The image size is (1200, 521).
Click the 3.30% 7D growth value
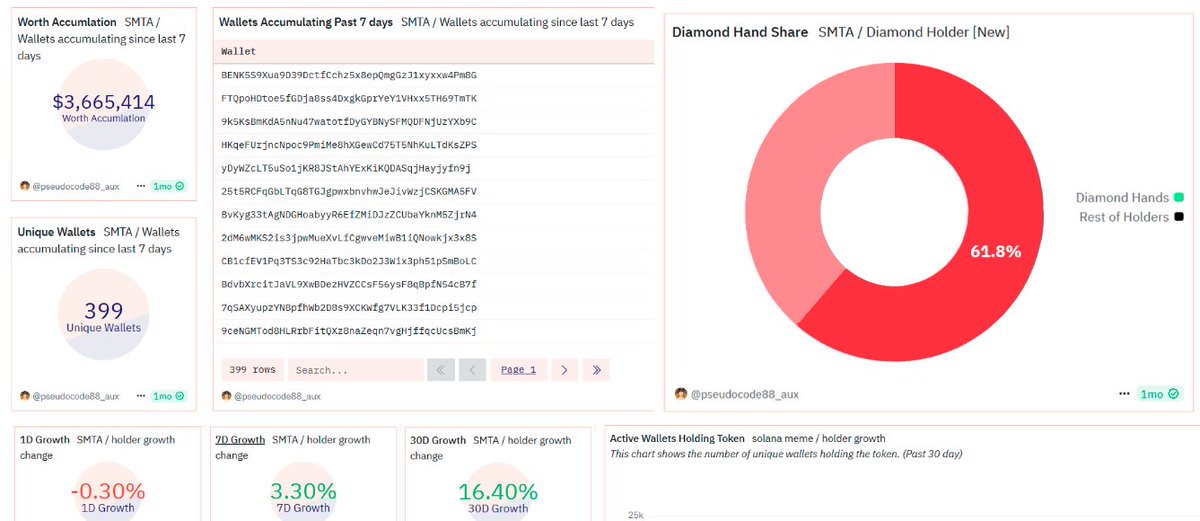(304, 492)
